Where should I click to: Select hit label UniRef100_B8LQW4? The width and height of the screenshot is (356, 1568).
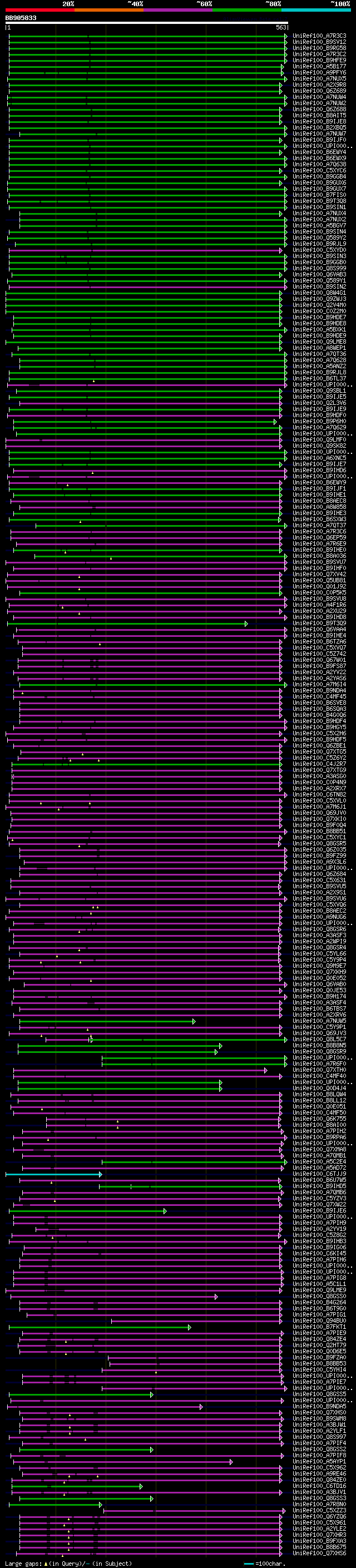[x=319, y=1095]
